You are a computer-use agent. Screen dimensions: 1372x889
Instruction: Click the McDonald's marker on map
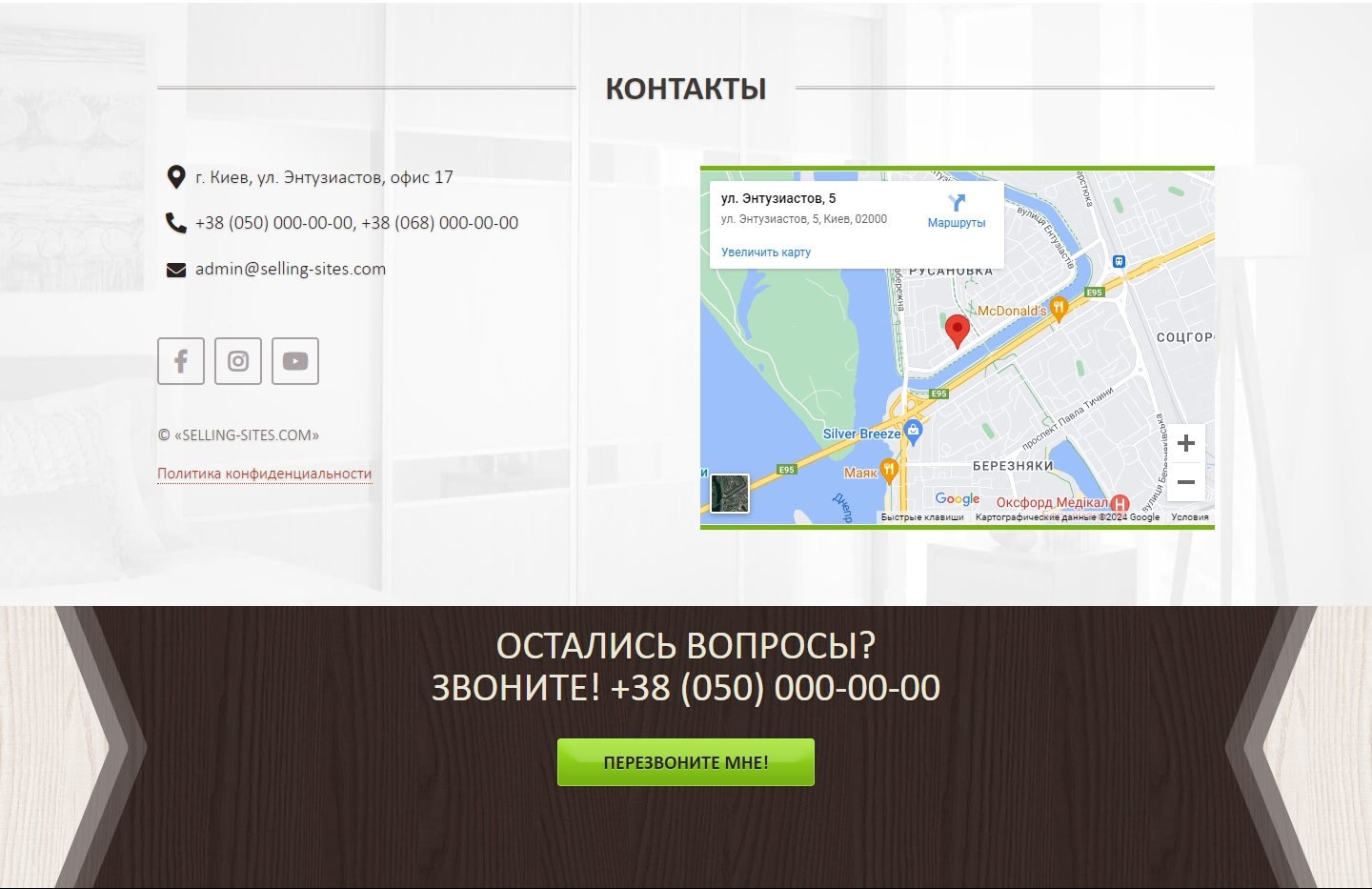pos(1059,310)
